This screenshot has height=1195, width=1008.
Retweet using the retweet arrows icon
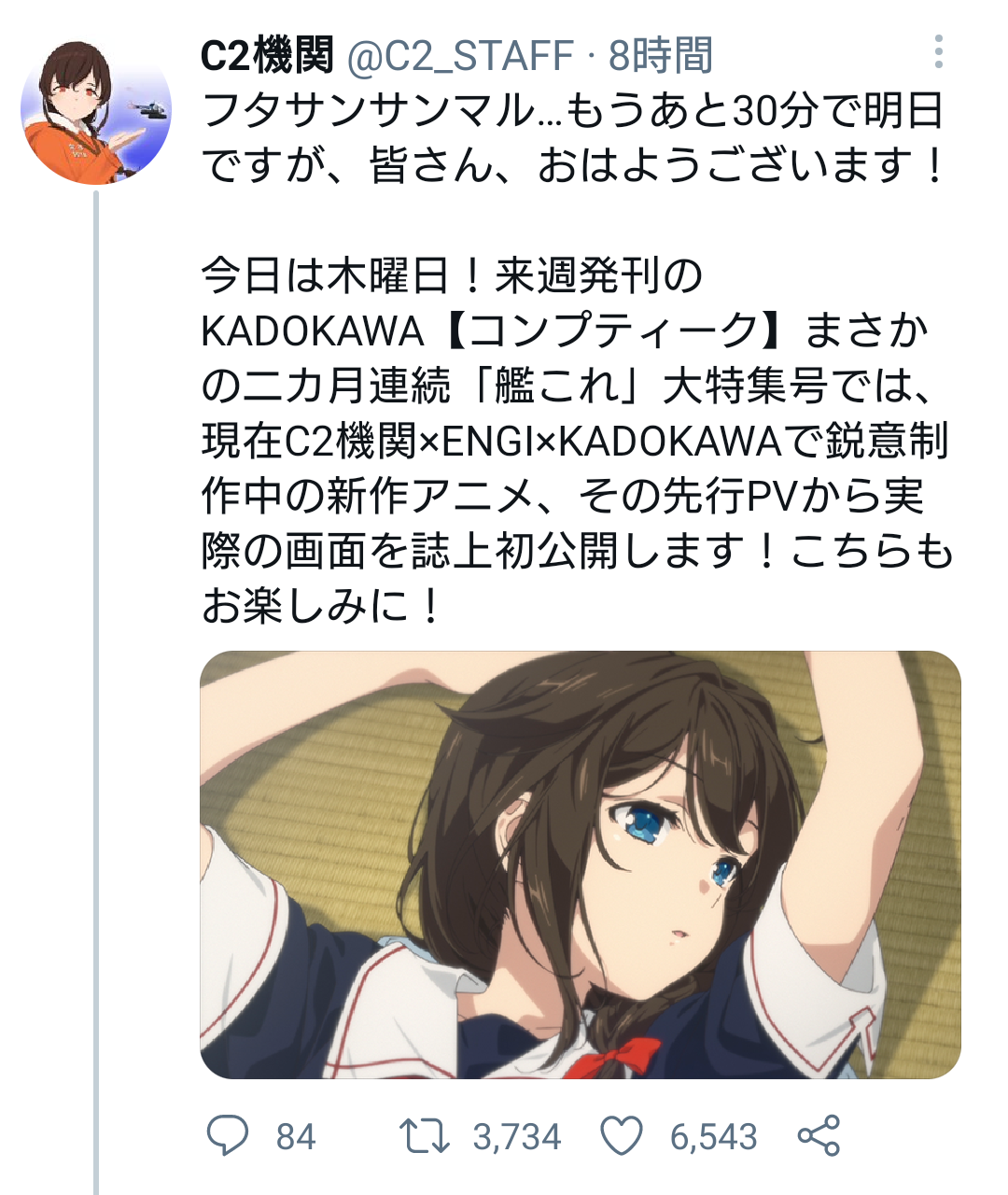point(425,1136)
